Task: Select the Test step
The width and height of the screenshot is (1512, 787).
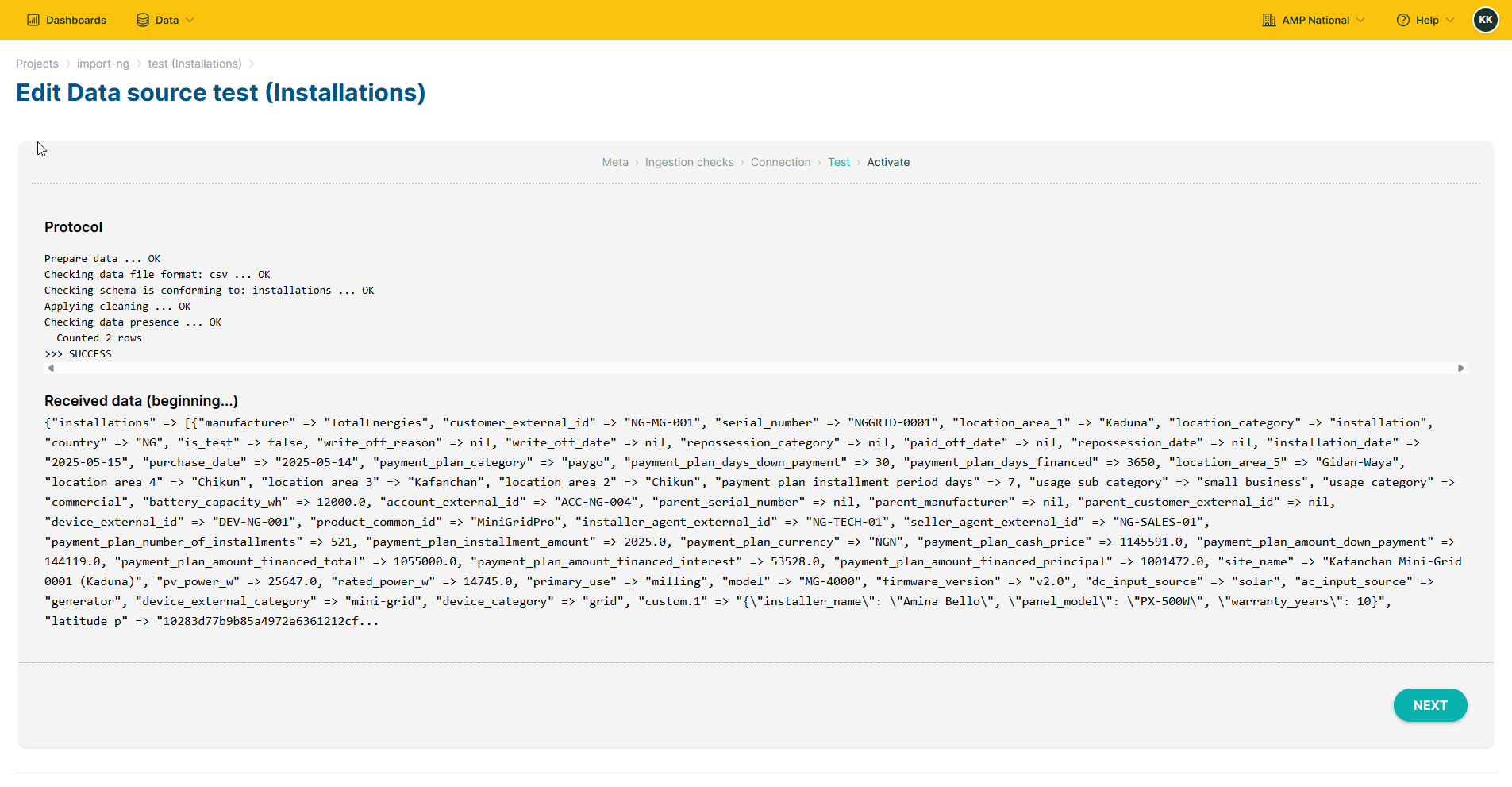Action: 839,162
